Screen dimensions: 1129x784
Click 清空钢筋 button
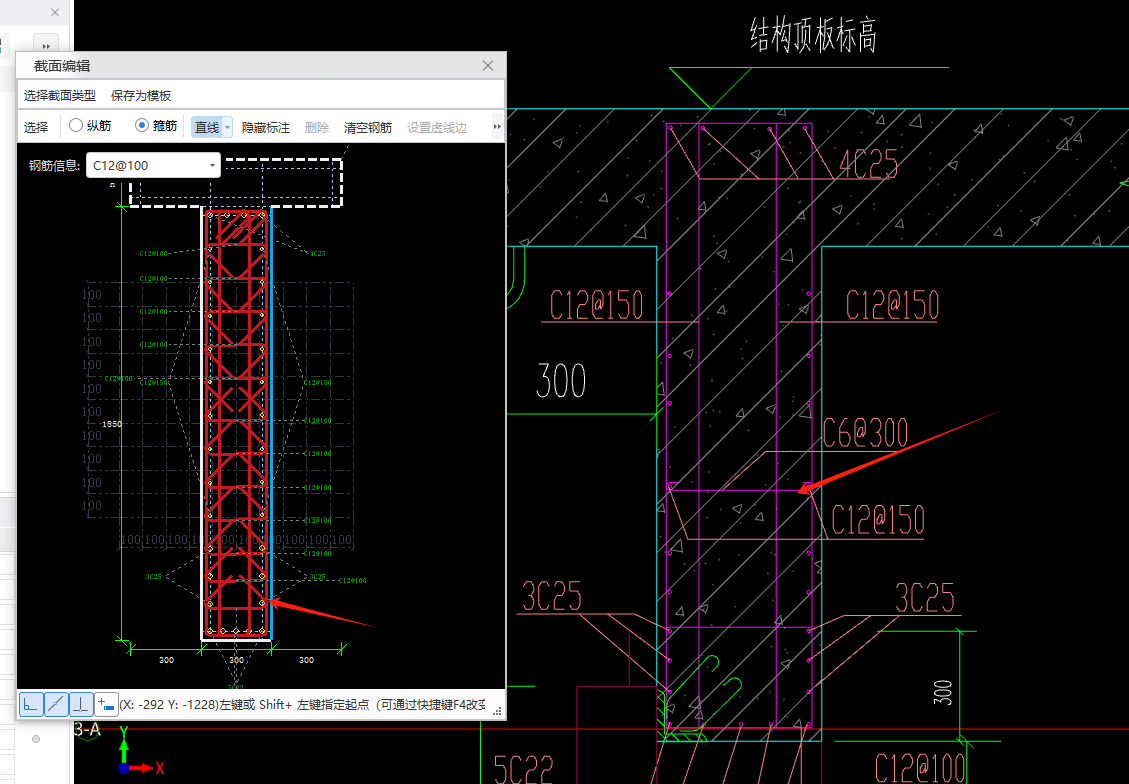coord(368,127)
